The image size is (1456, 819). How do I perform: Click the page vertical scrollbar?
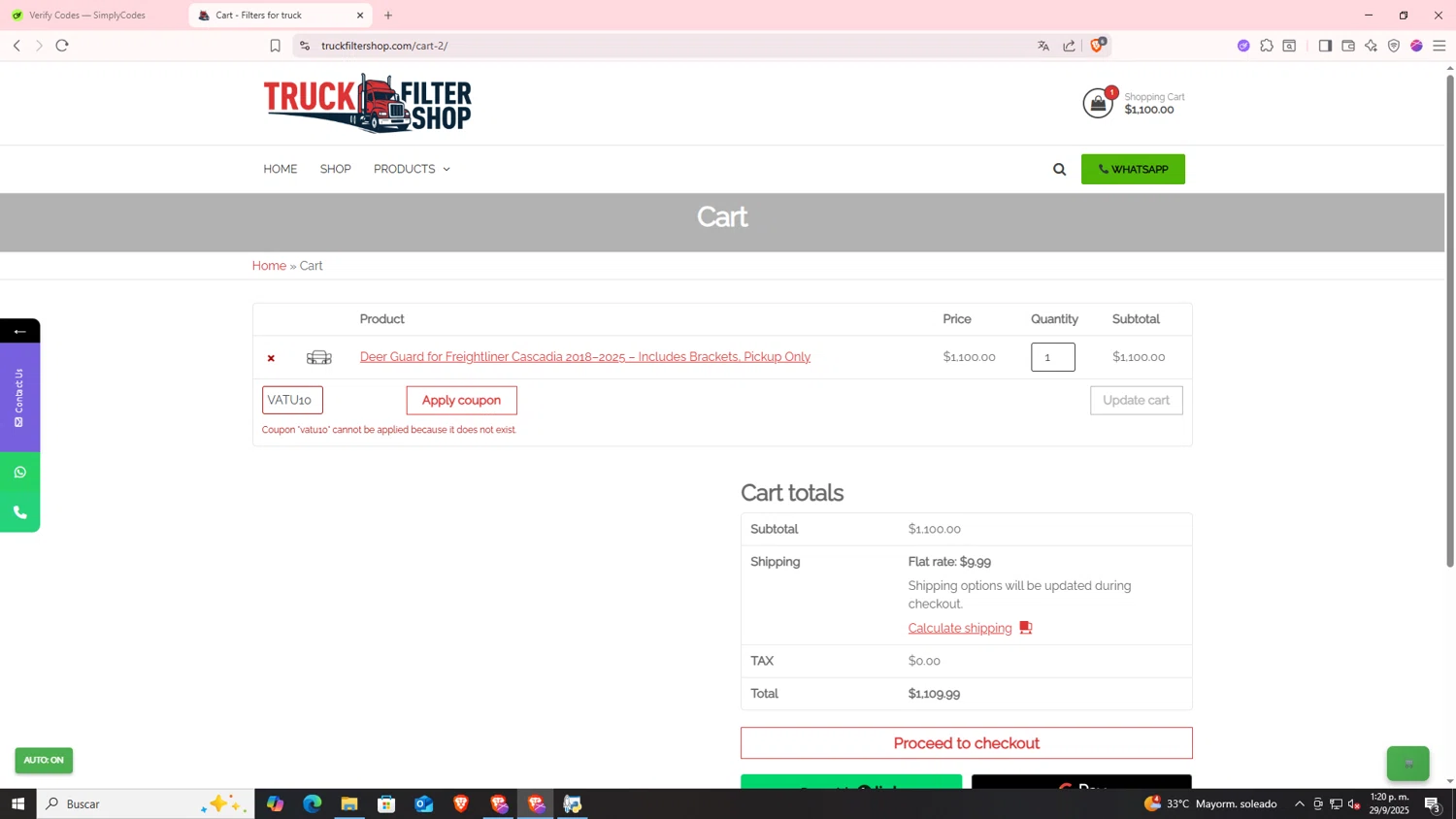[x=1450, y=320]
